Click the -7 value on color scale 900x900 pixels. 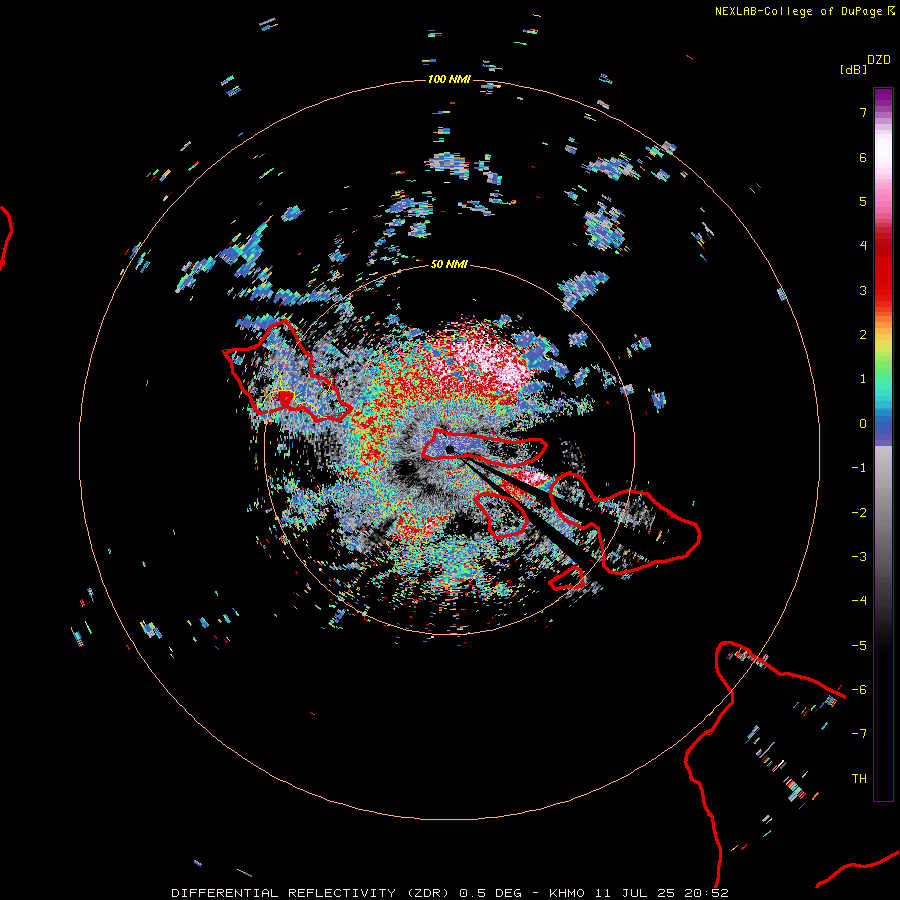pyautogui.click(x=859, y=734)
